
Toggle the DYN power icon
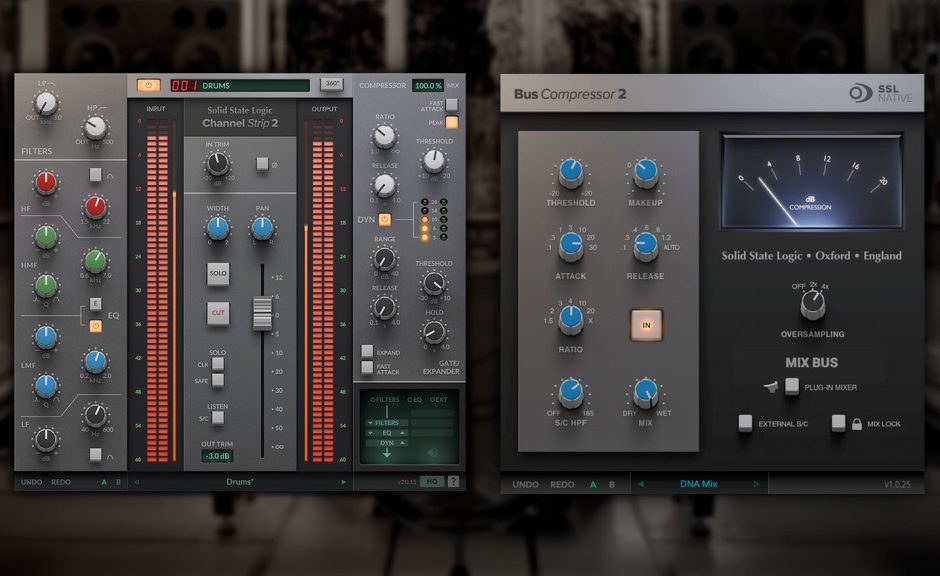pos(385,219)
